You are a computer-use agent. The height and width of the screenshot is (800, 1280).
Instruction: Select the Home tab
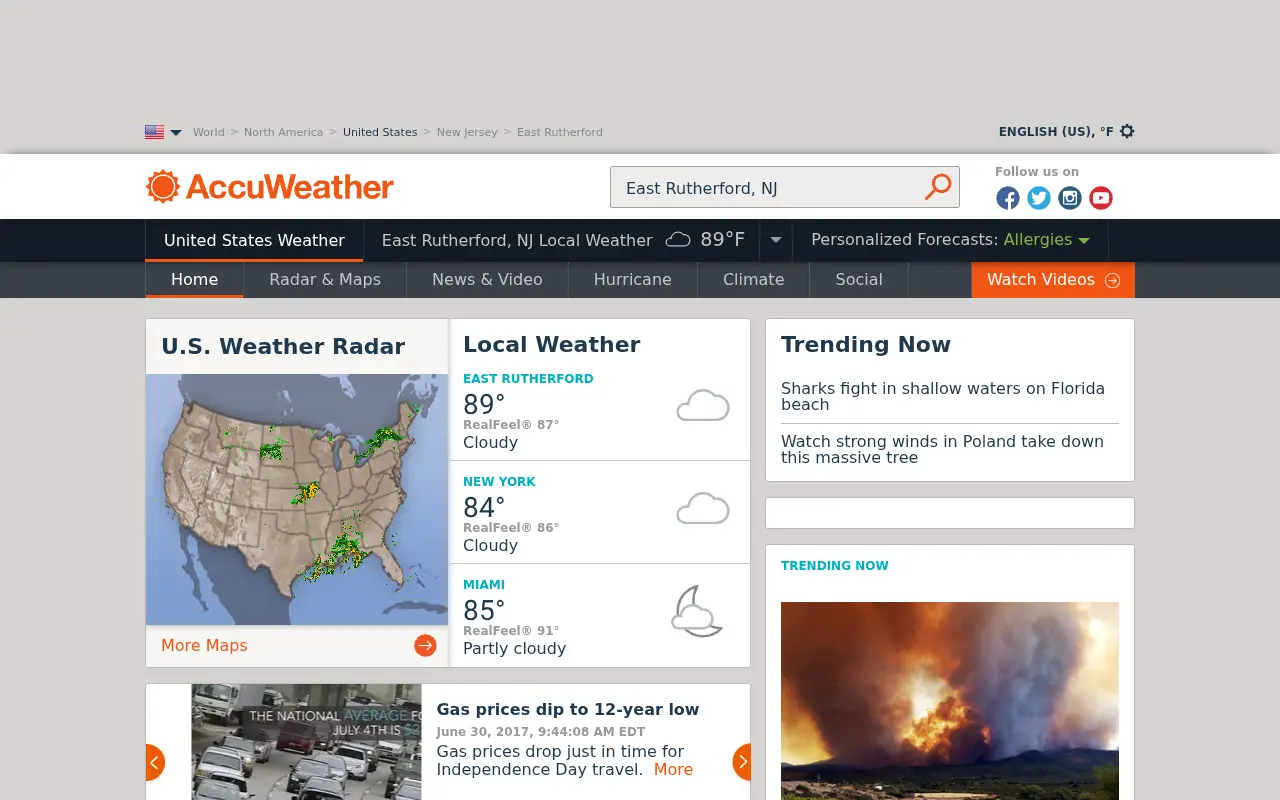tap(194, 280)
